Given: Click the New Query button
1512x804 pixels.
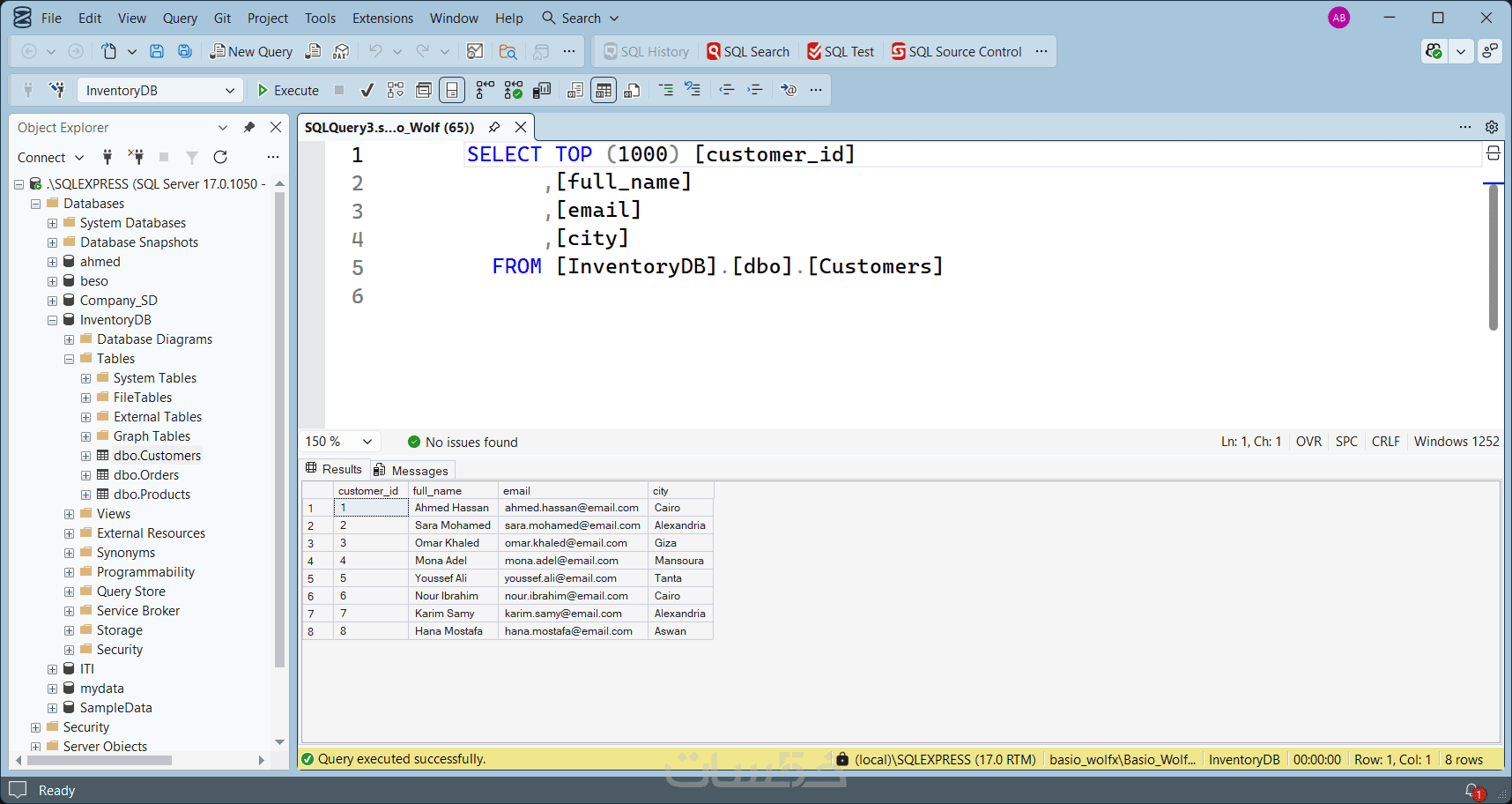Looking at the screenshot, I should 251,51.
